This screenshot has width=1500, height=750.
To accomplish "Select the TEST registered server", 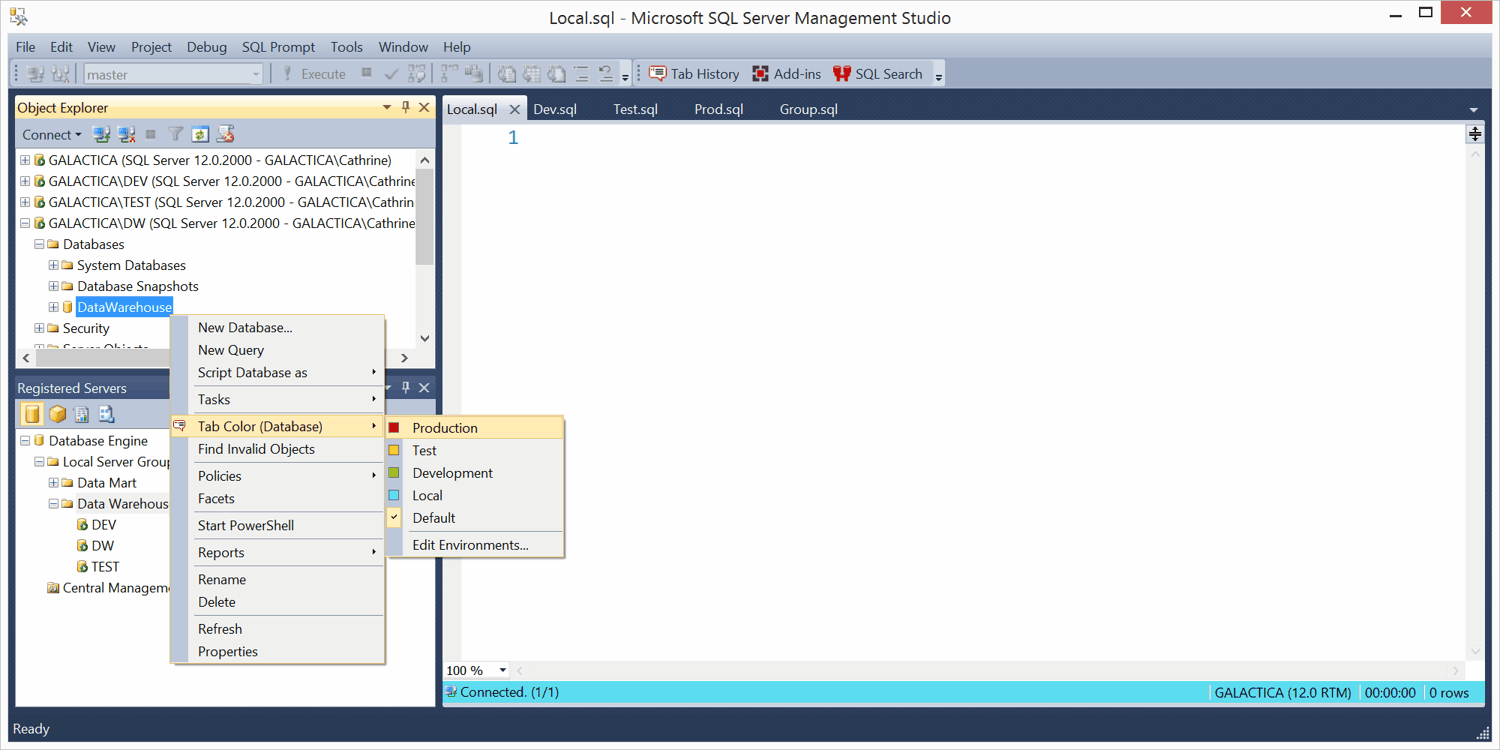I will (105, 567).
